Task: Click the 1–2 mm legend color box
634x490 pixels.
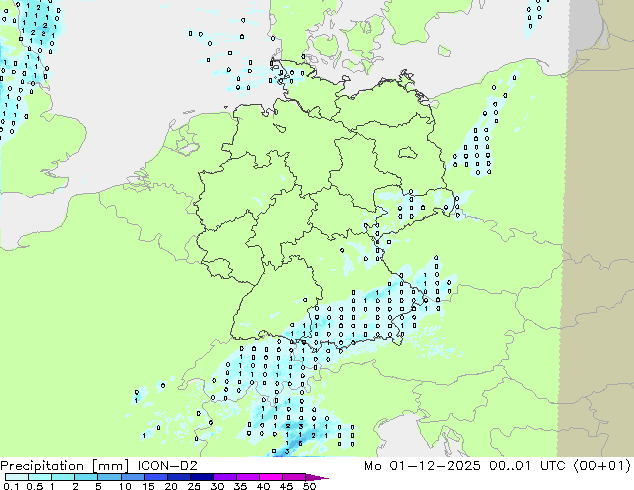Action: click(x=63, y=477)
